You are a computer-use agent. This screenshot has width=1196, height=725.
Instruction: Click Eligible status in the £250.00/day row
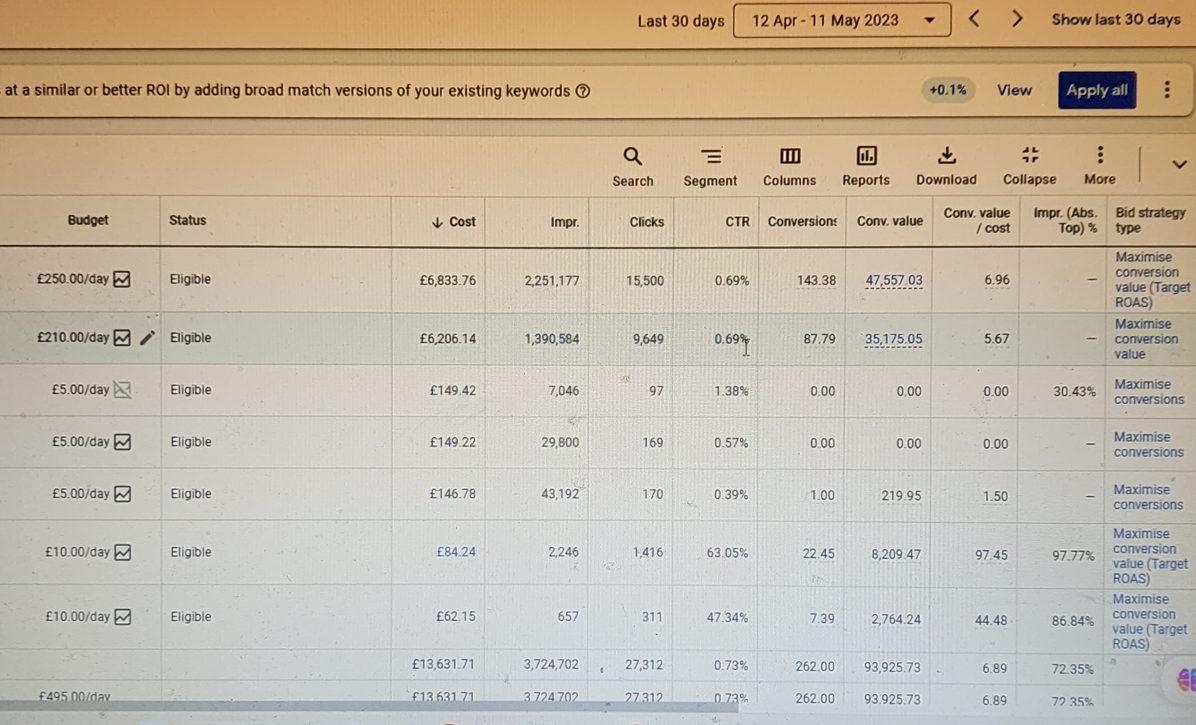(190, 279)
